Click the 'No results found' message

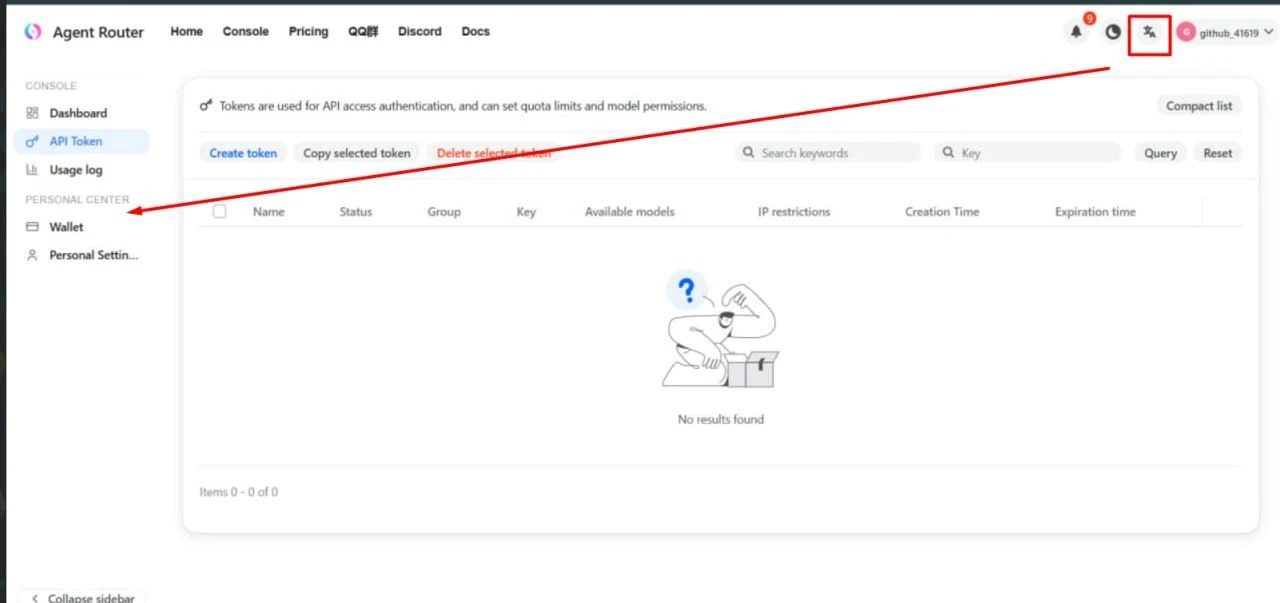(721, 419)
